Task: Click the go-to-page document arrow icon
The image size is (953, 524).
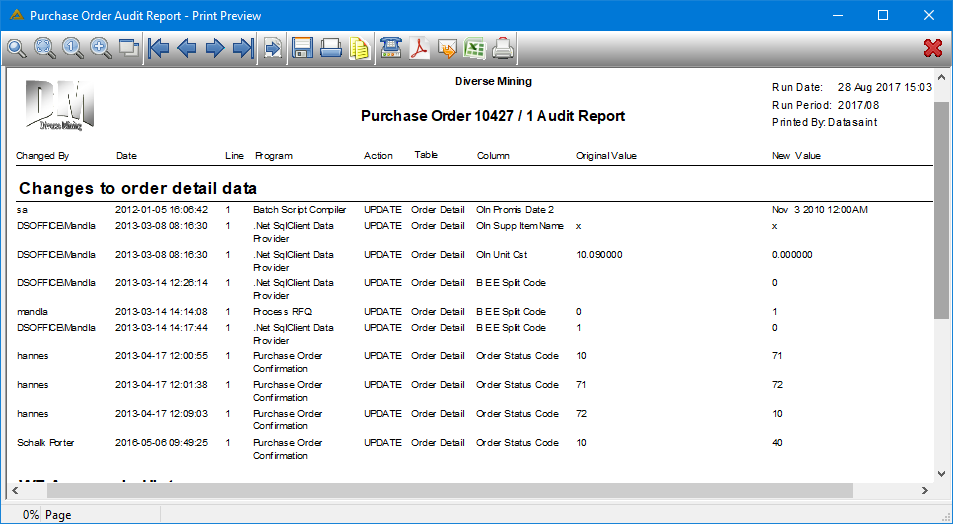Action: pos(273,49)
